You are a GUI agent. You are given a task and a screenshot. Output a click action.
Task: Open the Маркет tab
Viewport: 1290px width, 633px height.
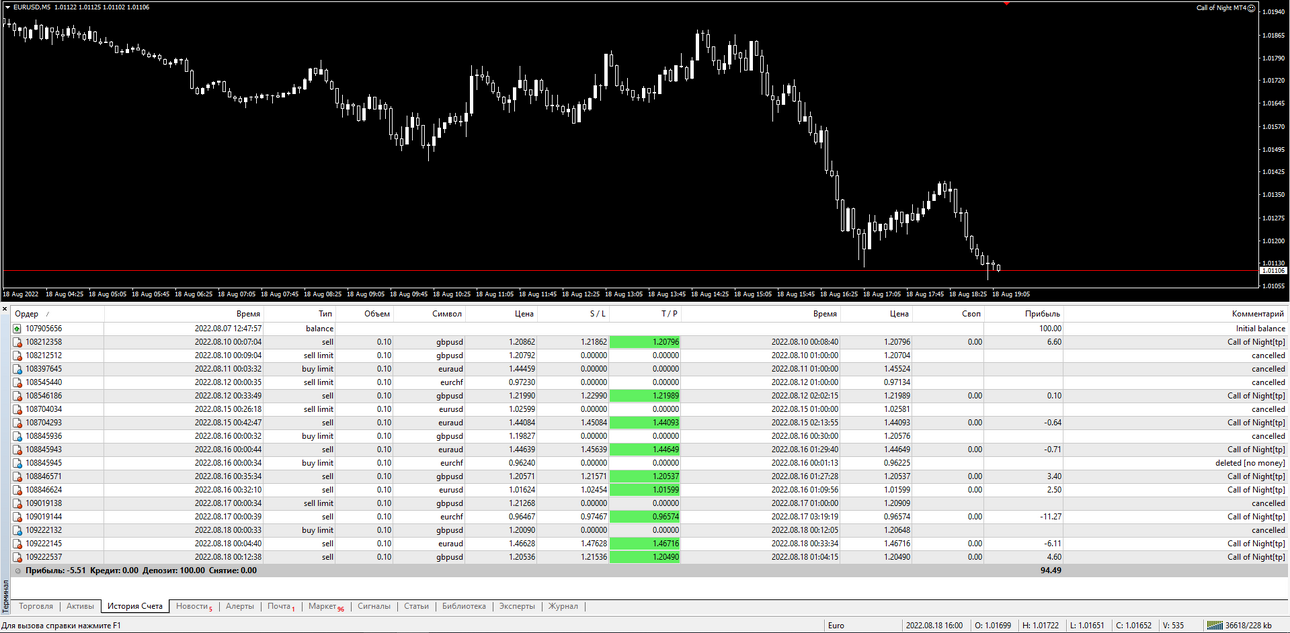coord(325,606)
